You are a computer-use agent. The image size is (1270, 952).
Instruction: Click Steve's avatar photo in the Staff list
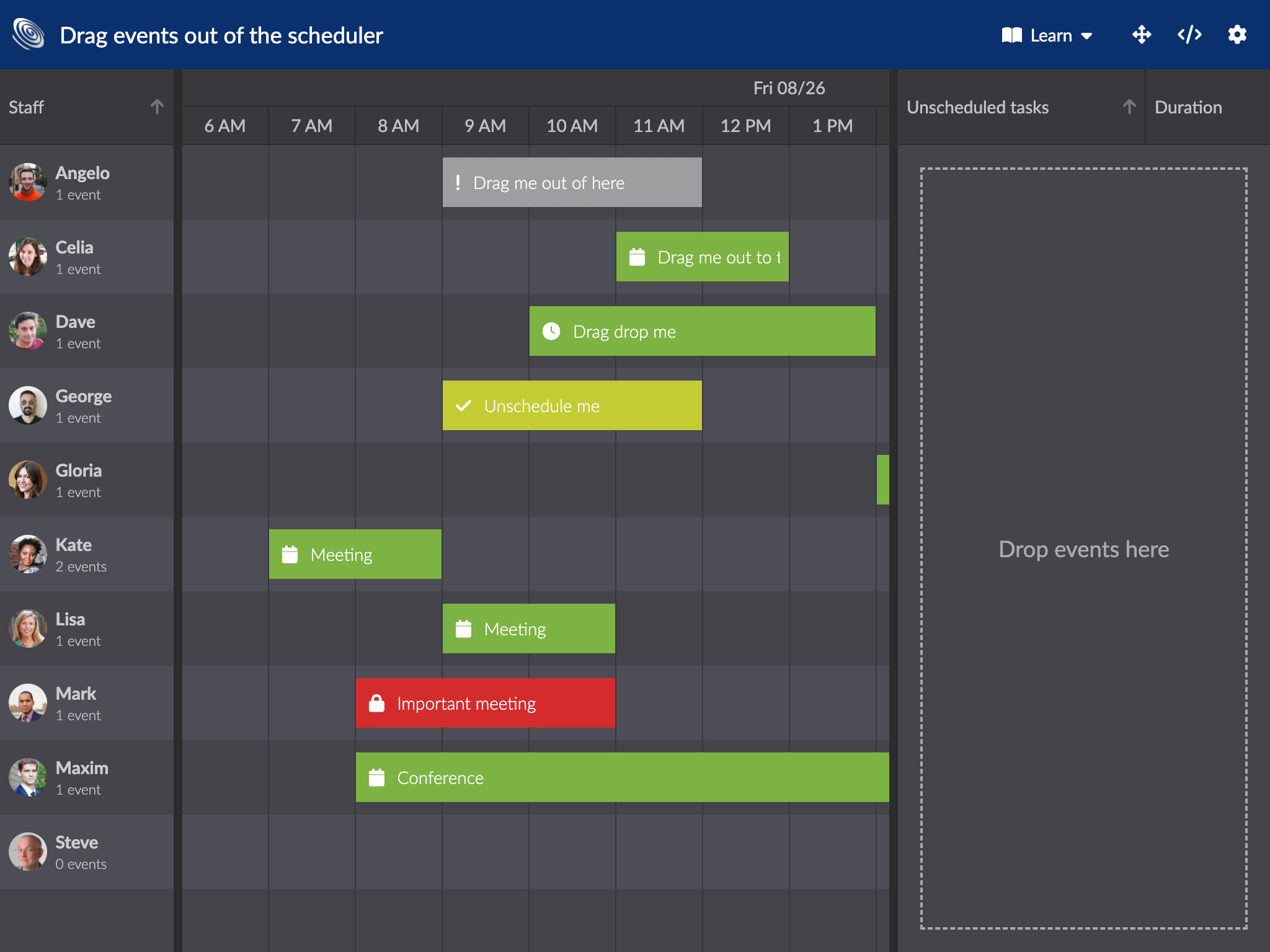(27, 851)
